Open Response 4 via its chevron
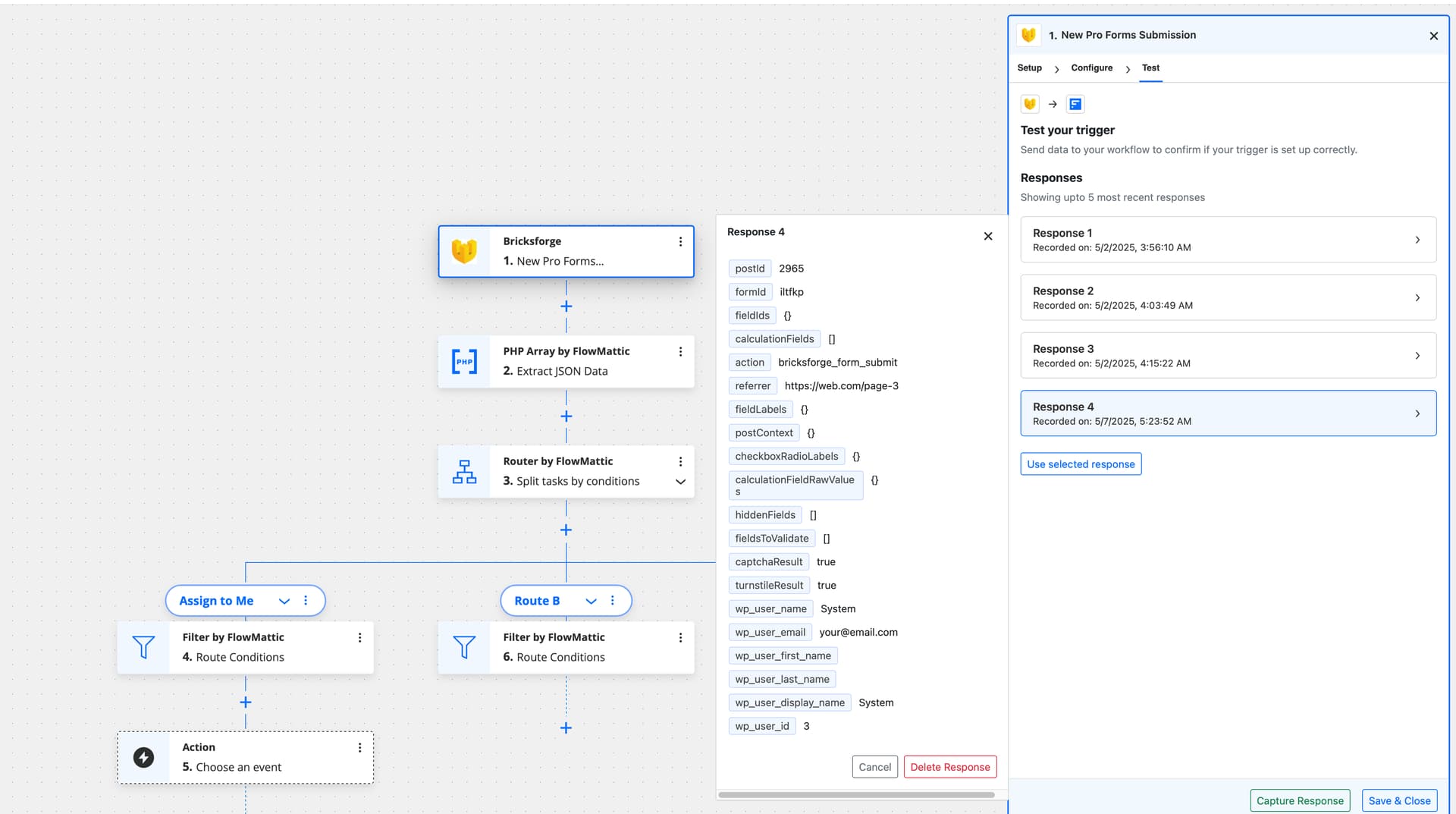The image size is (1456, 814). (1417, 413)
